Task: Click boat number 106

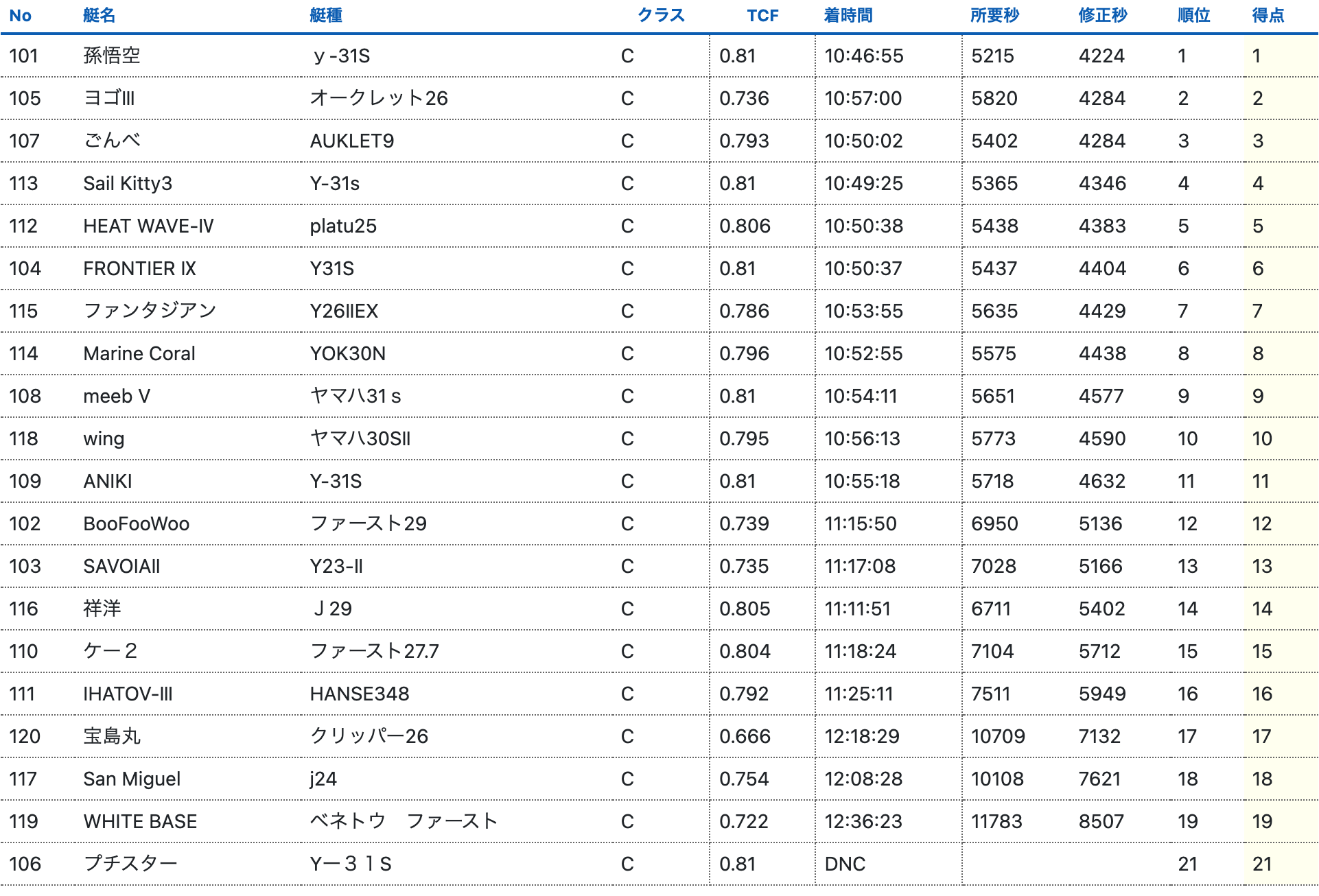Action: (x=25, y=864)
